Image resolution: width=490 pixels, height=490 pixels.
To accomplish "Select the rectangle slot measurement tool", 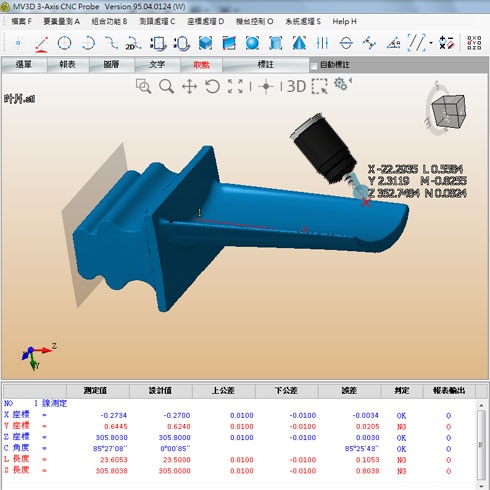I will (158, 43).
